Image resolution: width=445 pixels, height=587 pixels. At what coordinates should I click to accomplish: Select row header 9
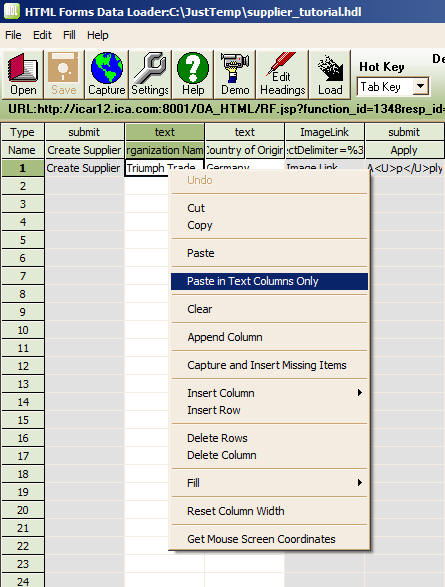[23, 312]
